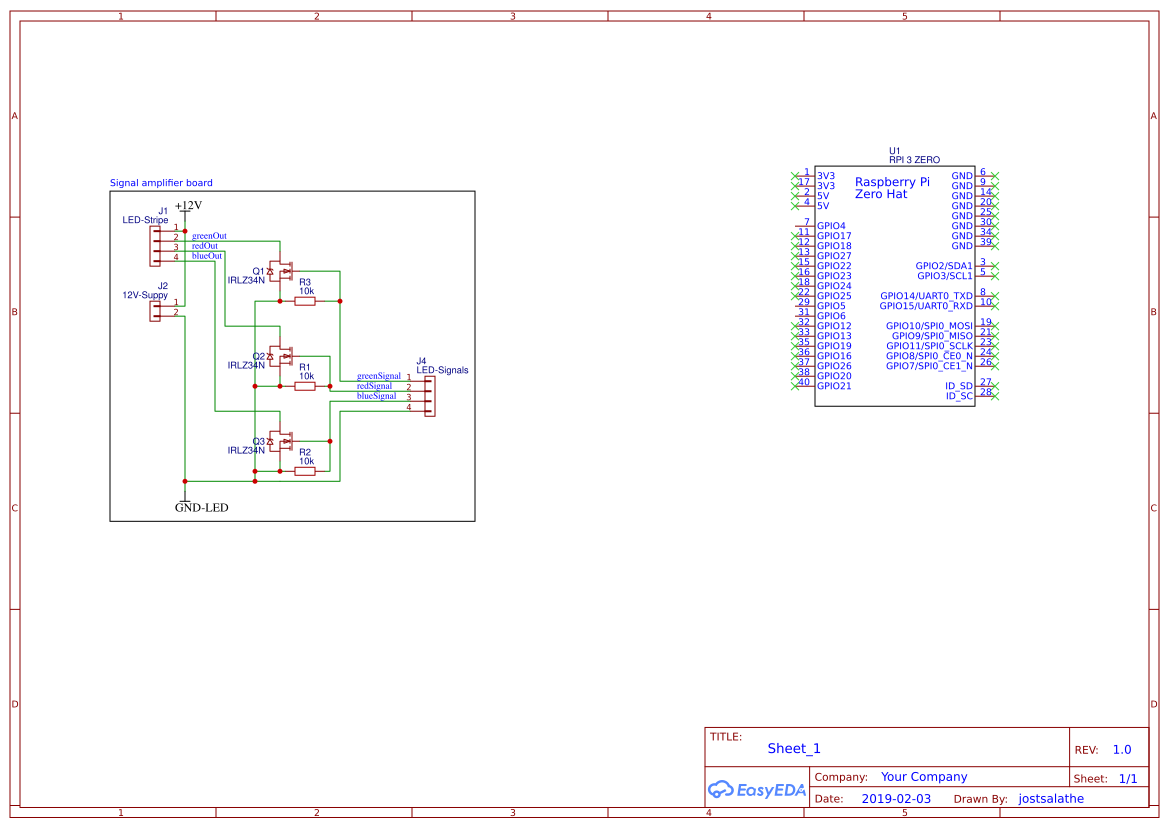Click the Q3 IRLZ34N MOSFET symbol
The height and width of the screenshot is (828, 1169).
(281, 440)
